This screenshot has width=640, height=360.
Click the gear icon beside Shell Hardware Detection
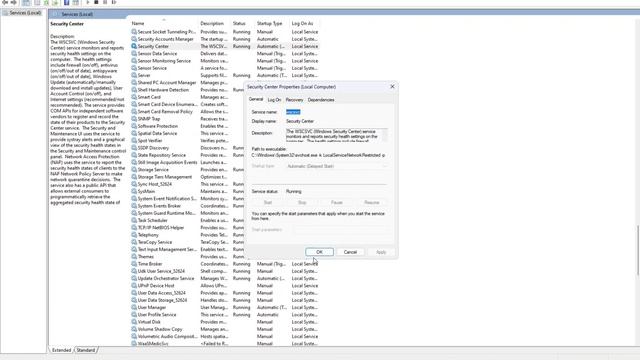[x=134, y=90]
